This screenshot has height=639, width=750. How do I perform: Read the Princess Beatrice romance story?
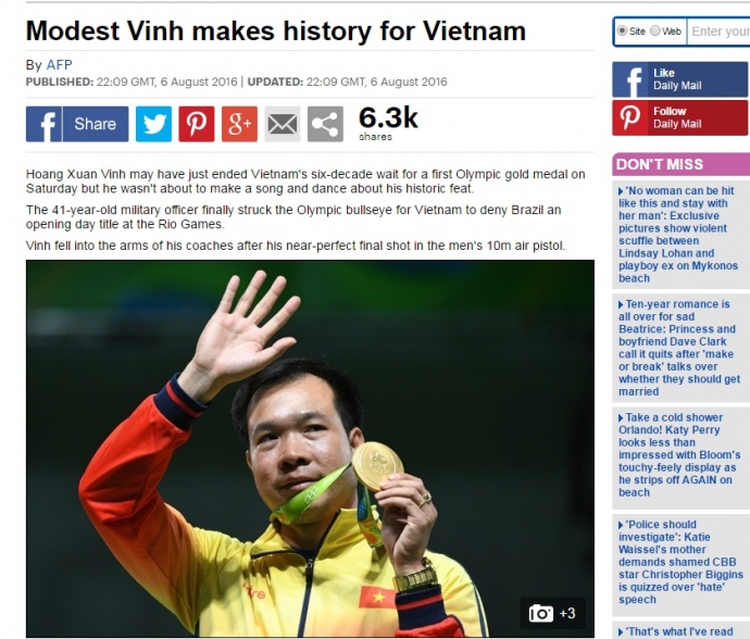[x=679, y=348]
